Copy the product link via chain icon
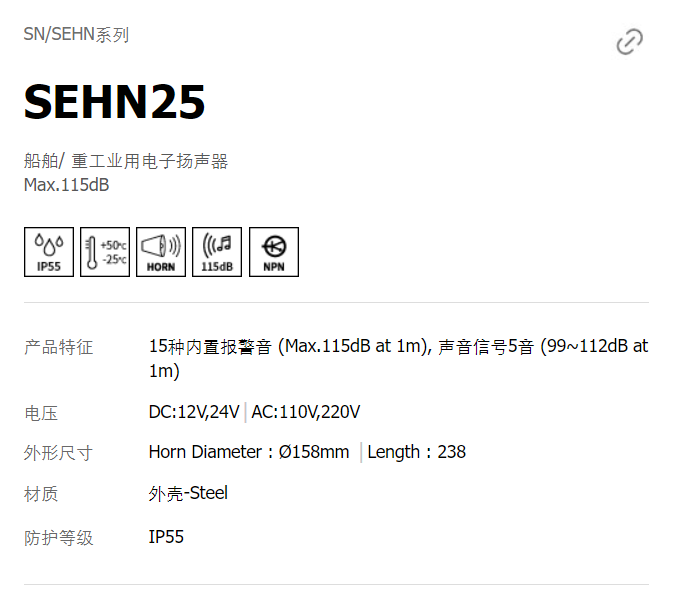This screenshot has width=680, height=609. [x=630, y=42]
